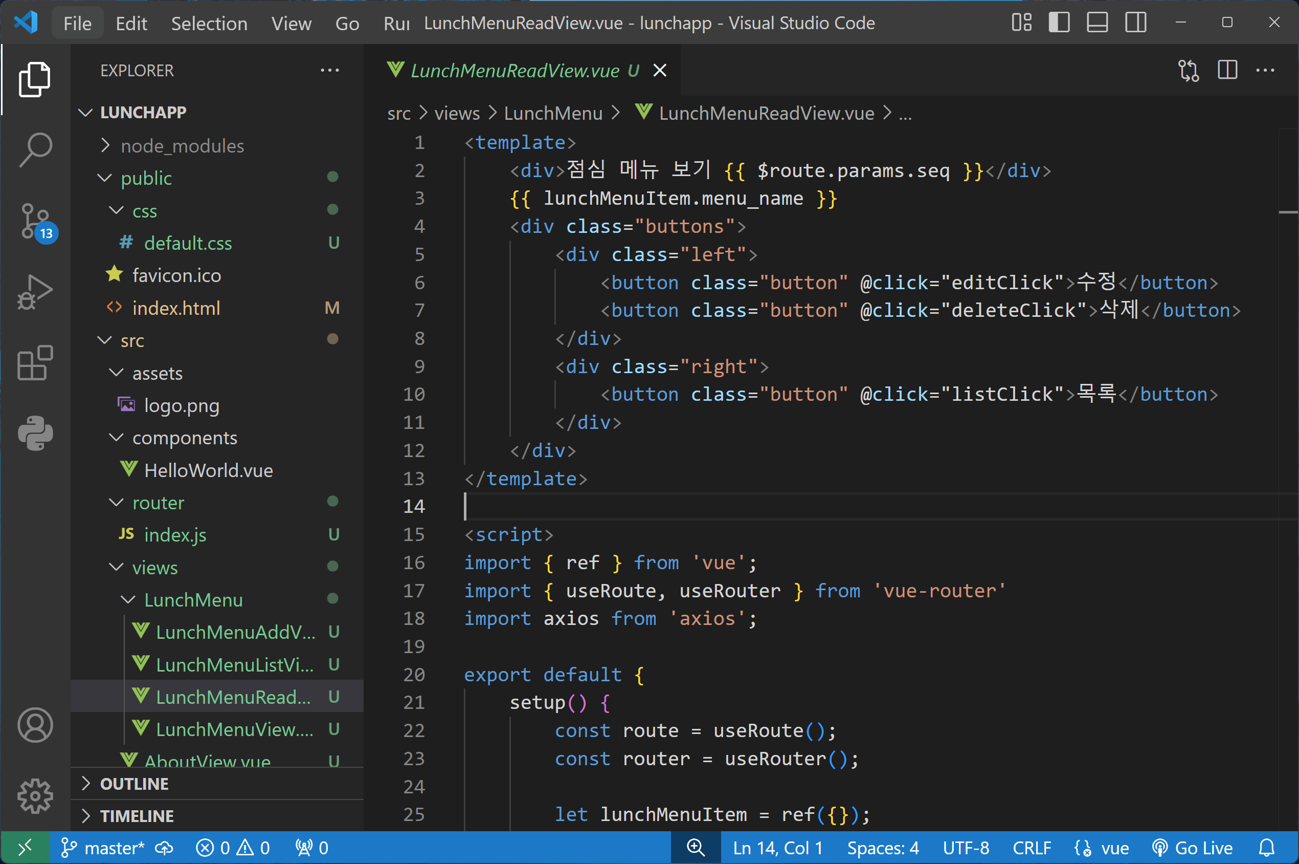The width and height of the screenshot is (1299, 864).
Task: Open editor more actions ellipsis
Action: click(x=1265, y=71)
